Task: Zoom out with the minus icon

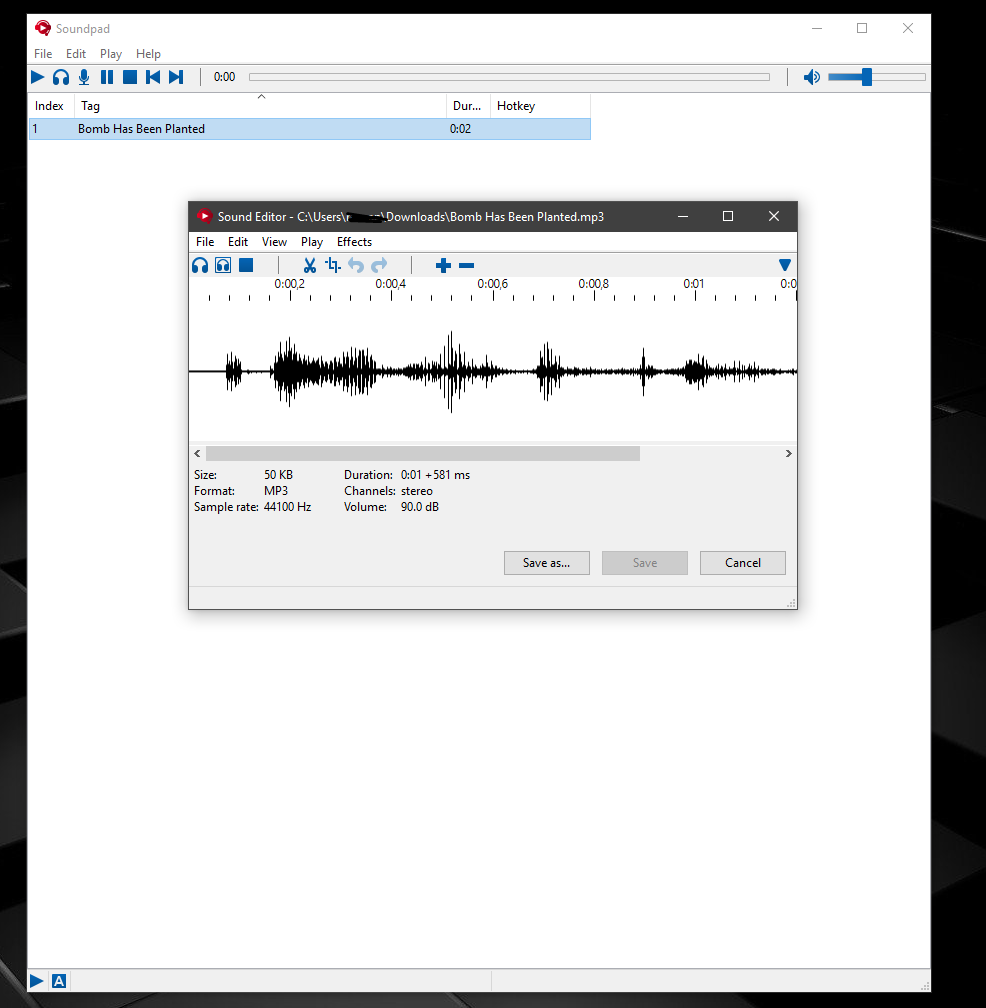Action: pos(466,265)
